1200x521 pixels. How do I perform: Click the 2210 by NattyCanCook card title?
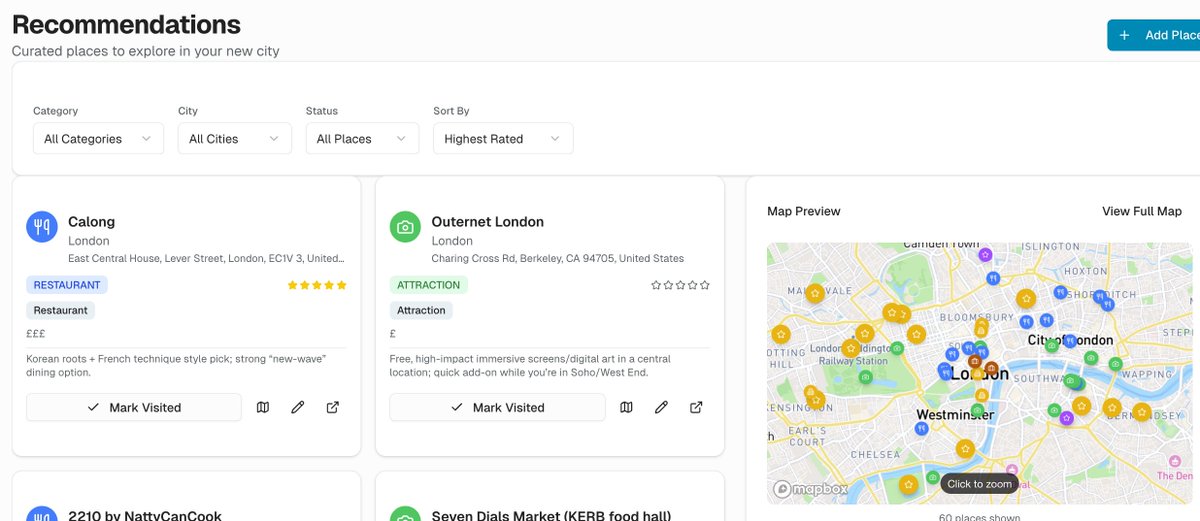click(x=145, y=516)
